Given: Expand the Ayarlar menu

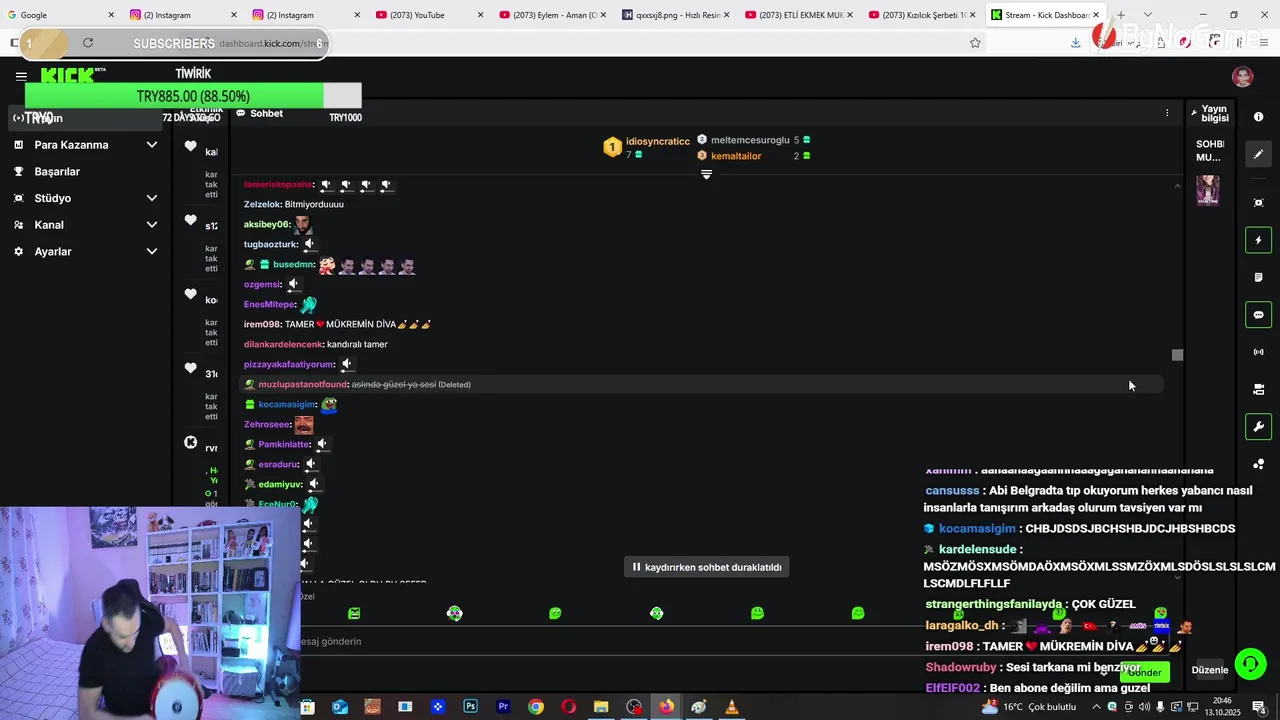Looking at the screenshot, I should (x=85, y=252).
